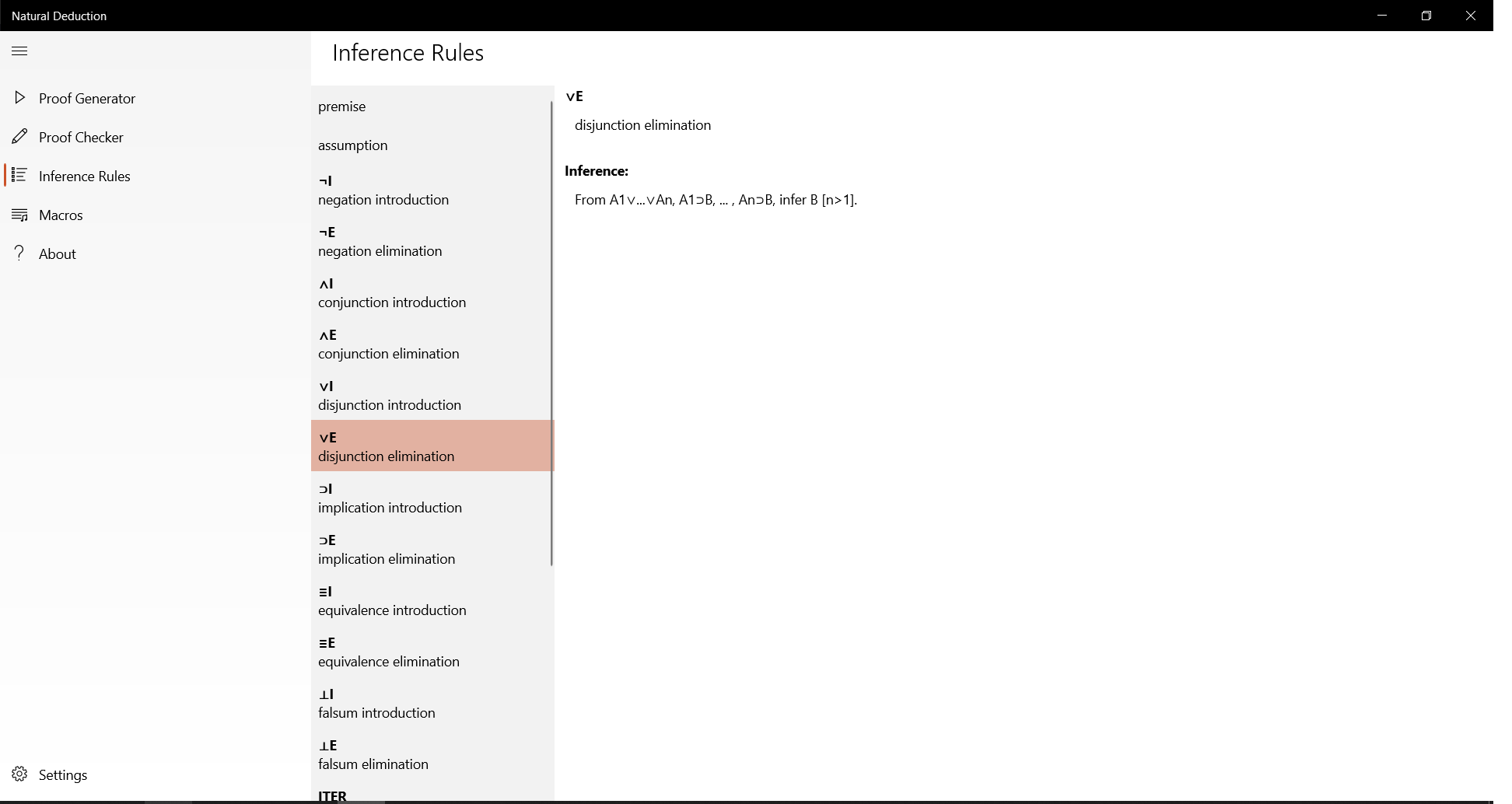Select the premise rule
The height and width of the screenshot is (804, 1512).
click(x=432, y=107)
